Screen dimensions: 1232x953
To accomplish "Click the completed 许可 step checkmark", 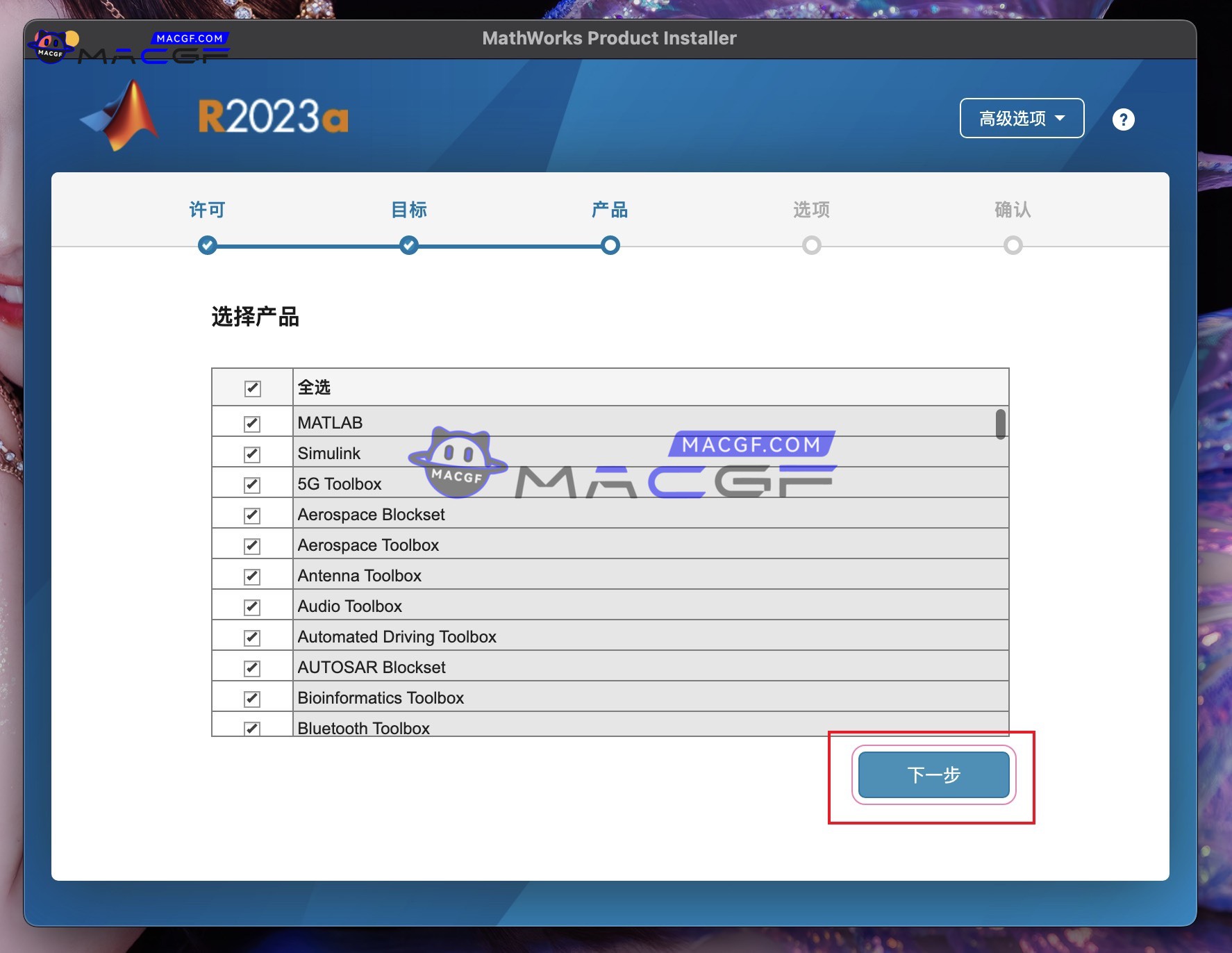I will pos(207,245).
